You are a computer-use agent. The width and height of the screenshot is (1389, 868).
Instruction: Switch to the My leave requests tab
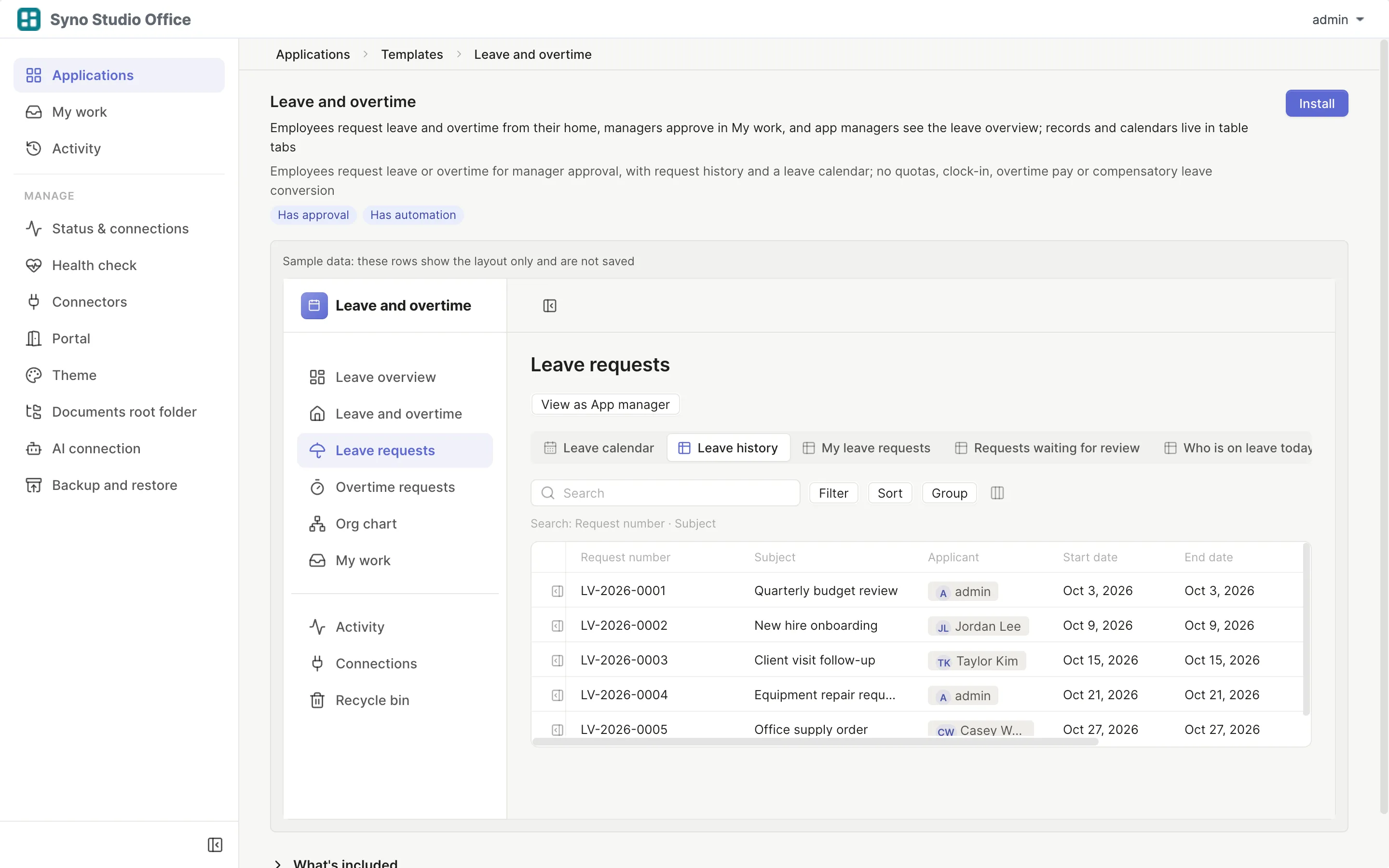tap(866, 448)
